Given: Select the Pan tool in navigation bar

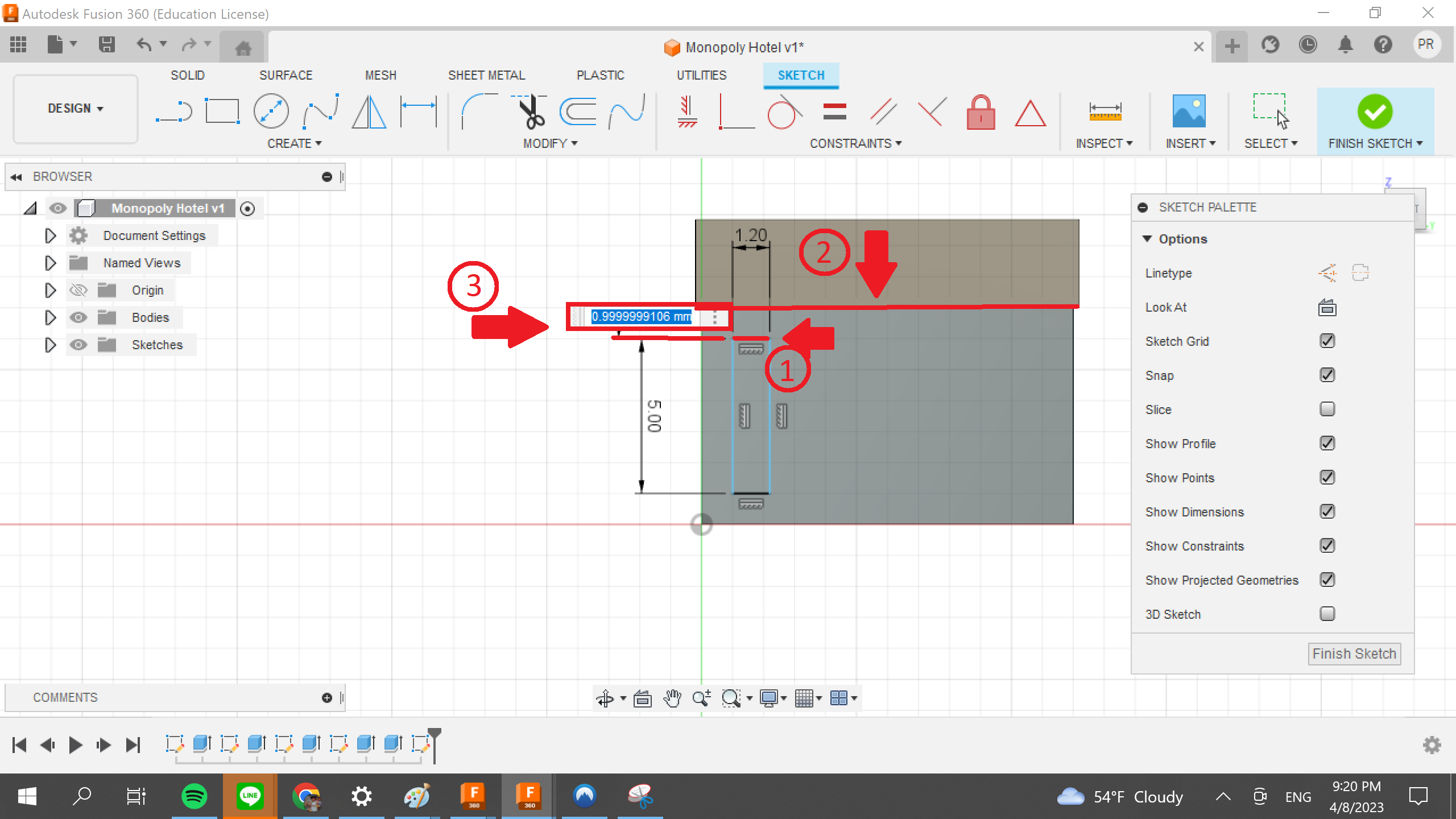Looking at the screenshot, I should [x=672, y=698].
